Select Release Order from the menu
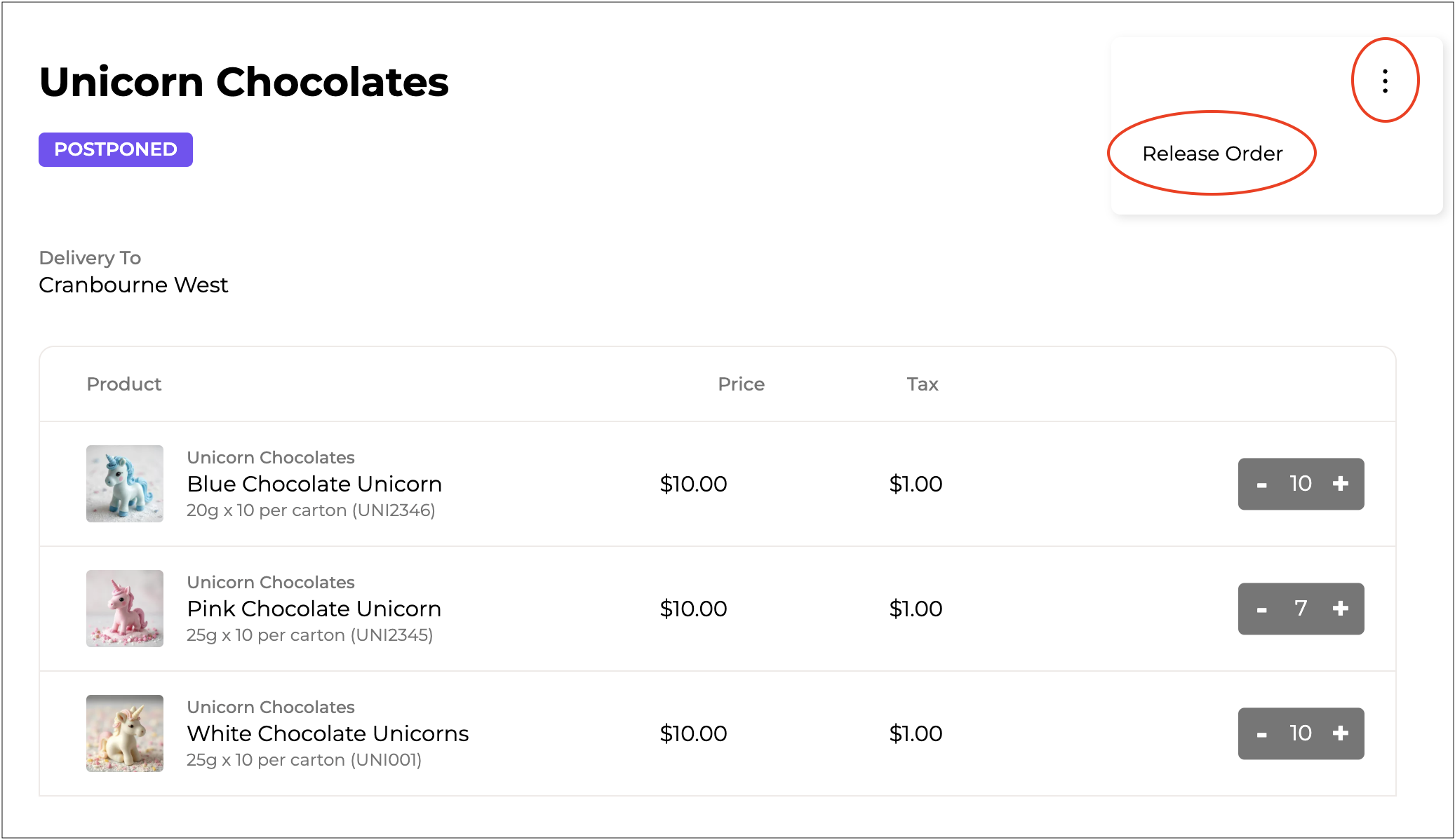The width and height of the screenshot is (1455, 840). click(x=1212, y=154)
